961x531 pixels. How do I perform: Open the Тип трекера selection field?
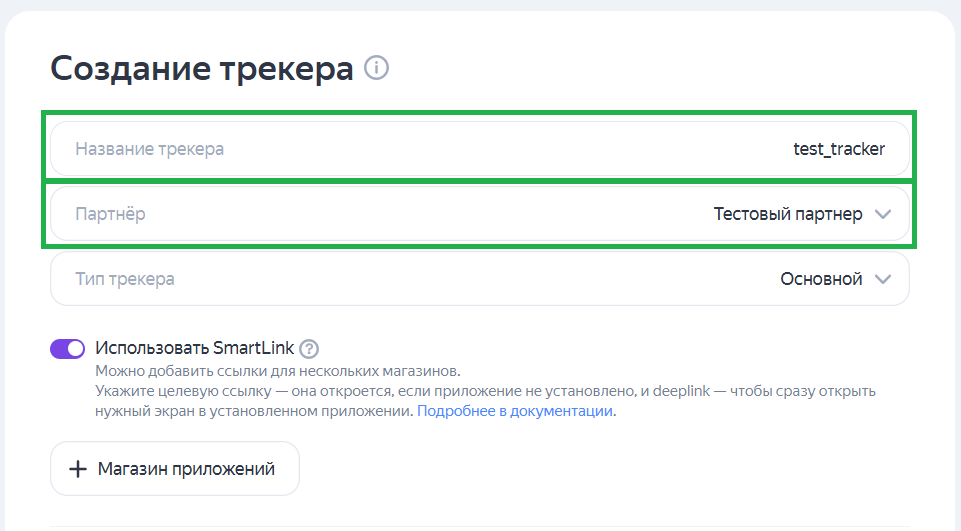(x=480, y=279)
